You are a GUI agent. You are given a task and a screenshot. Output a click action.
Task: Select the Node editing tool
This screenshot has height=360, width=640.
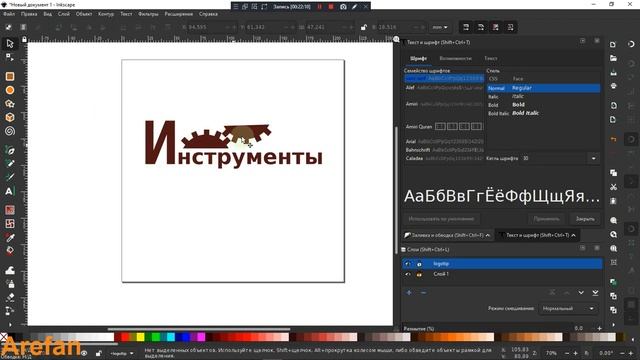[x=10, y=57]
